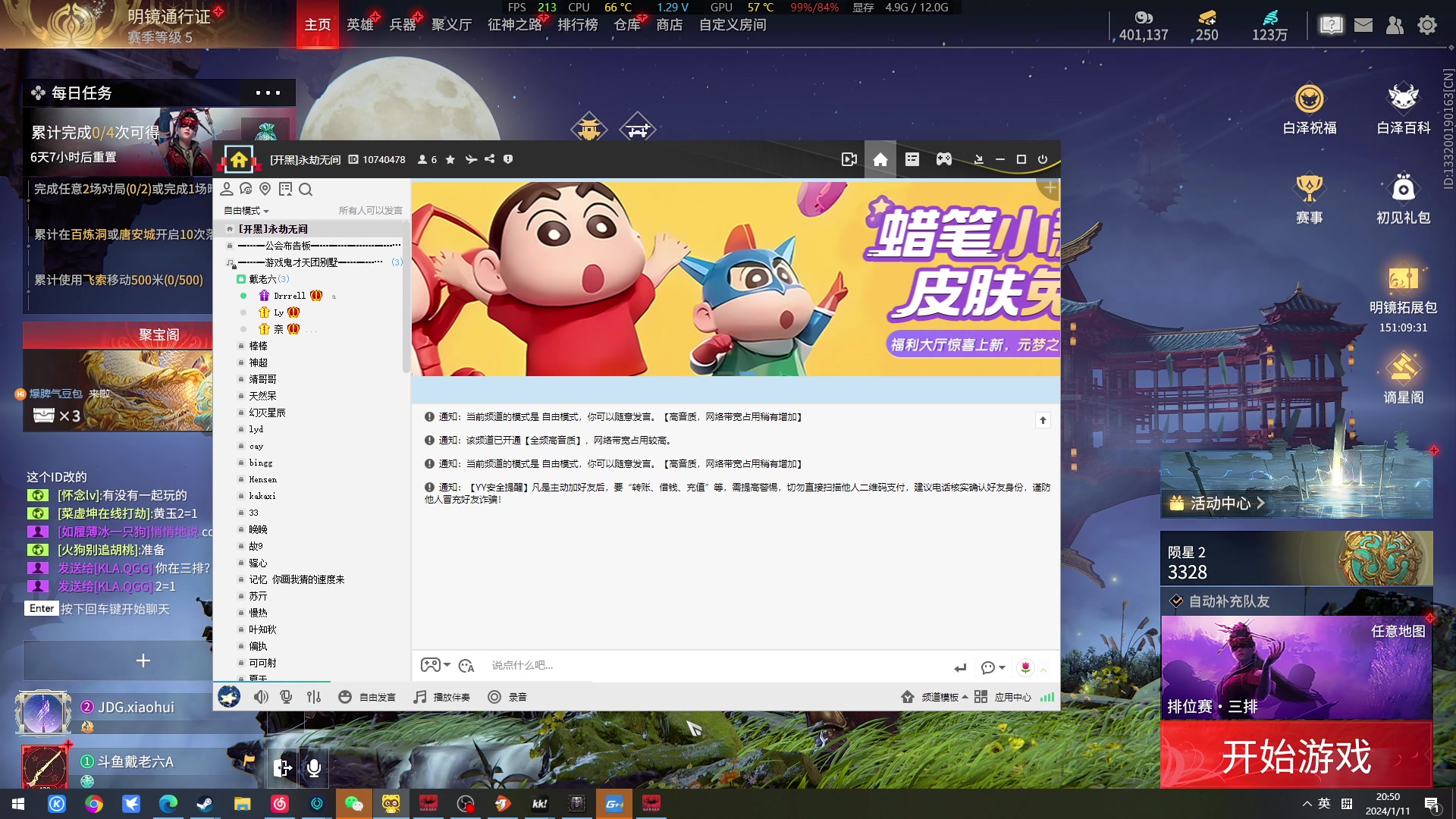Open the 自由模式 mode dropdown
1456x819 pixels.
[246, 211]
